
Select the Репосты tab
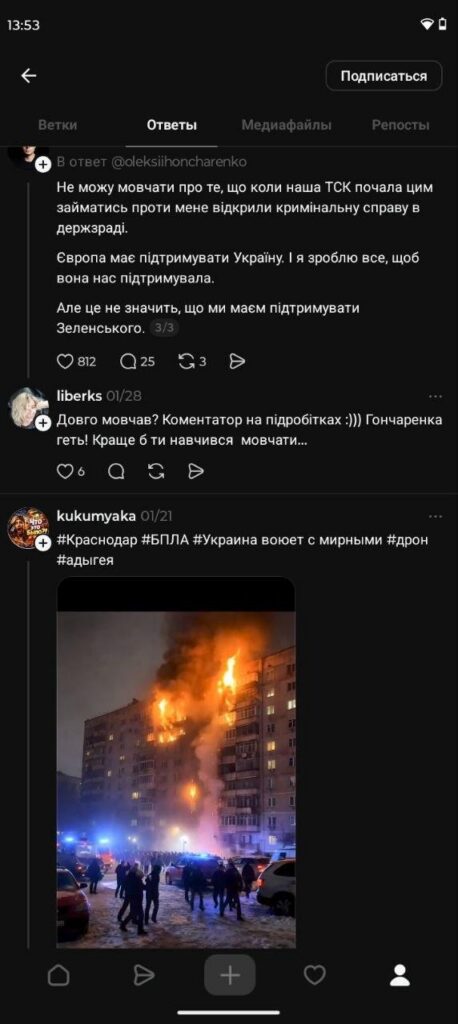click(x=401, y=125)
